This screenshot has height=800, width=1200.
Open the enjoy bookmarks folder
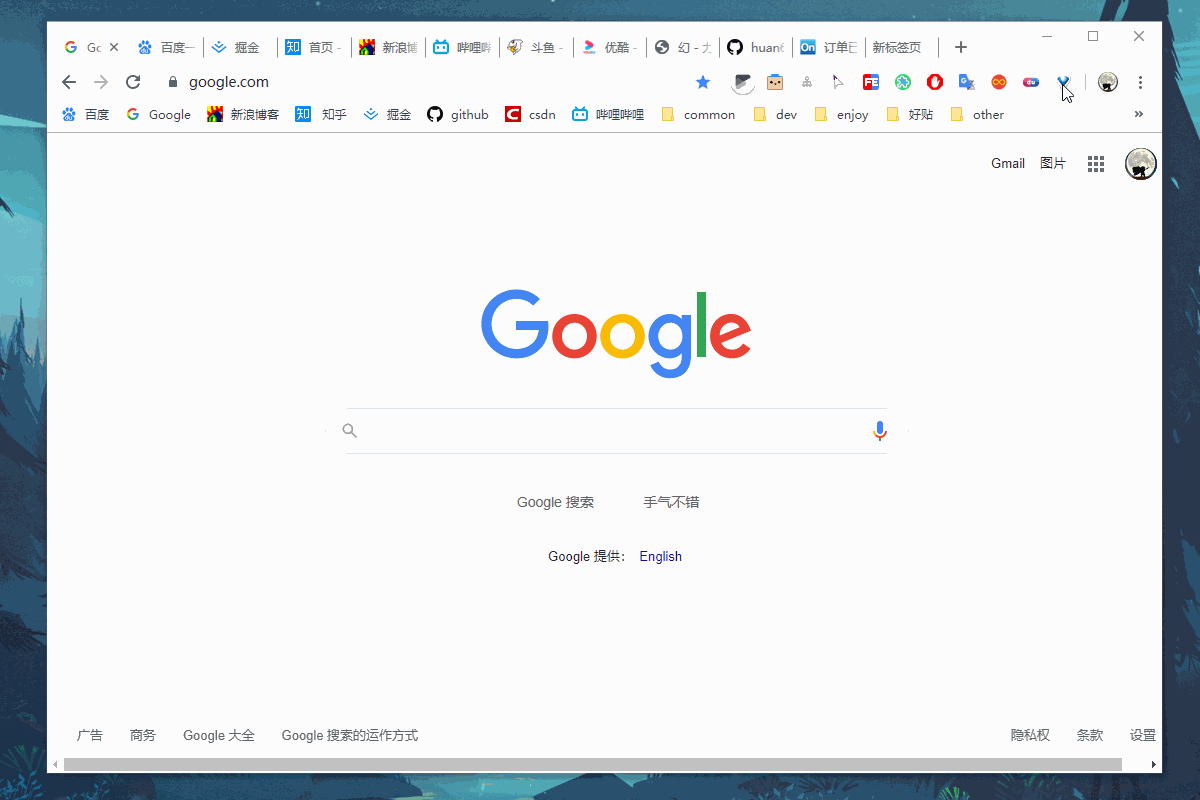tap(842, 115)
